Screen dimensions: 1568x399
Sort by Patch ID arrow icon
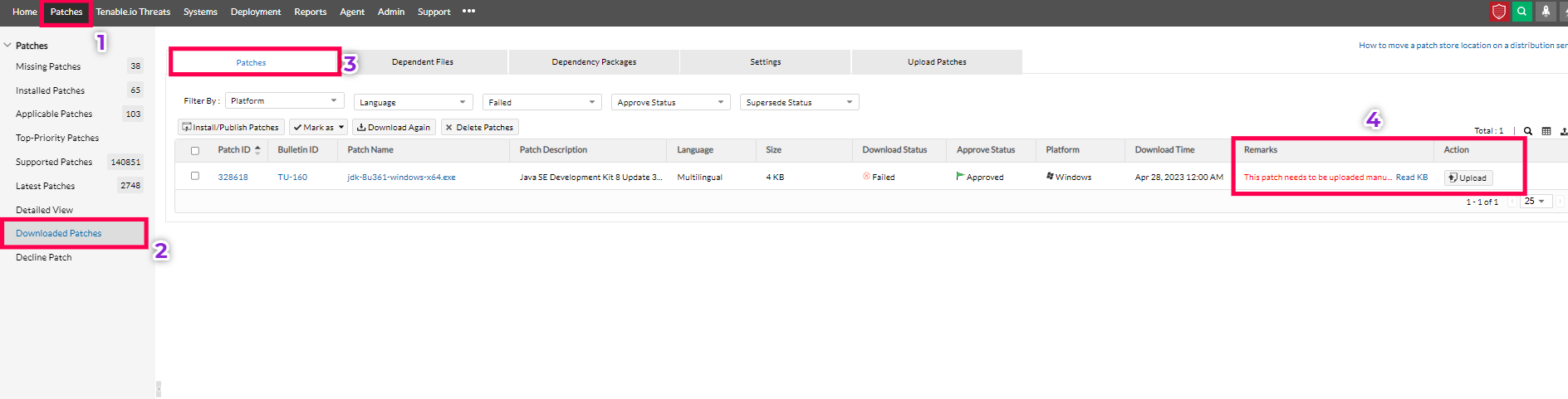tap(257, 150)
